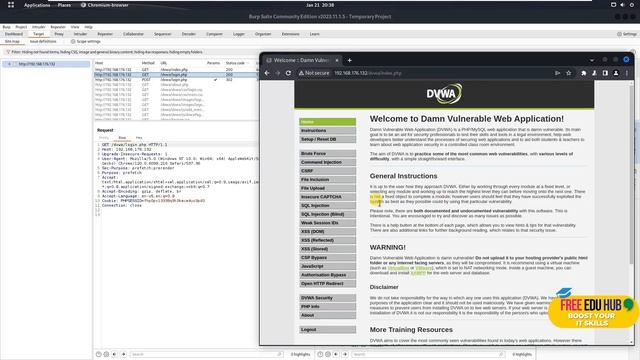Screen dimensions: 640x360
Task: Open Chromium tab search dropdown arrow
Action: 591,60
